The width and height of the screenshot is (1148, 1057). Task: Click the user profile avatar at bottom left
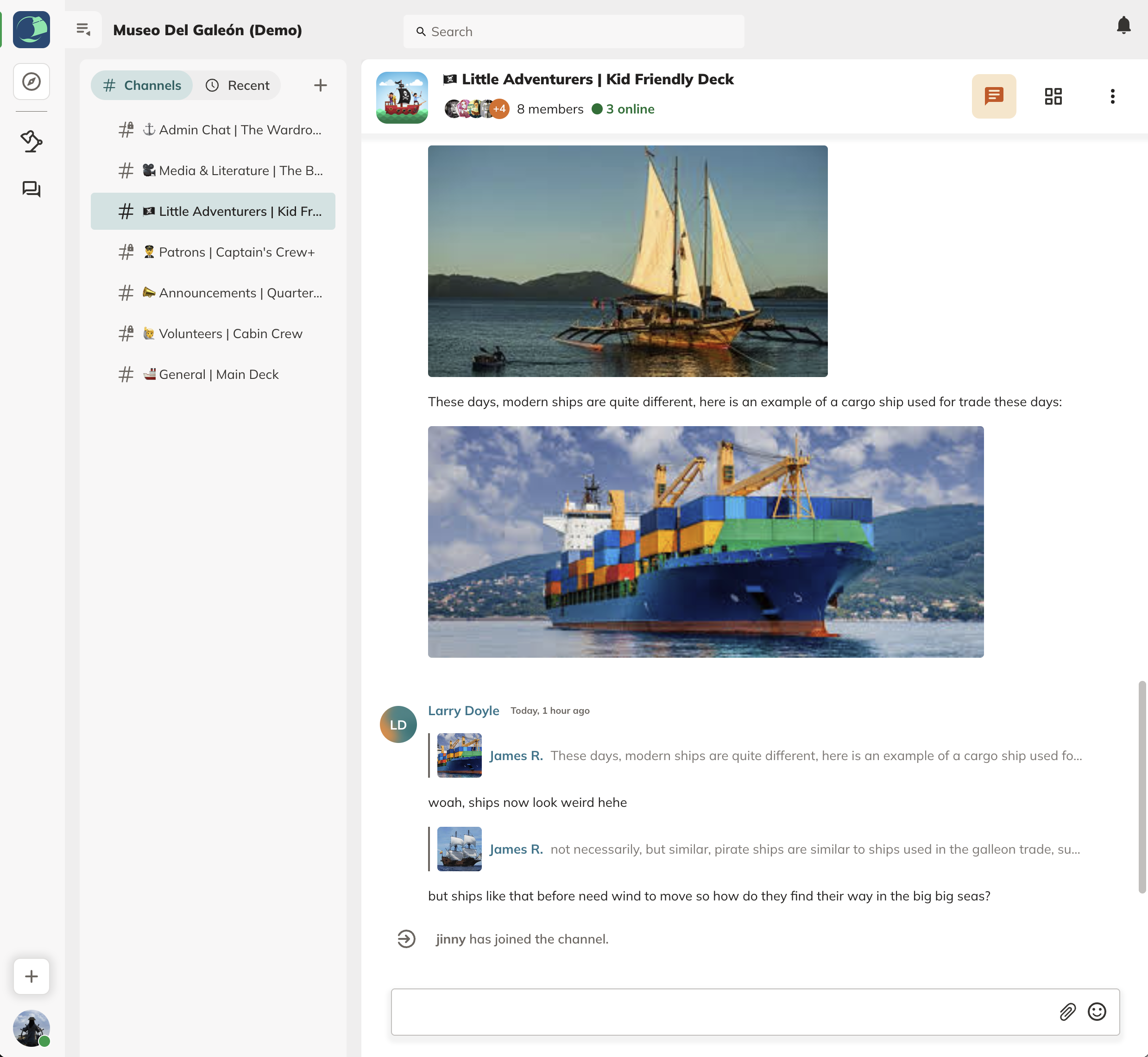32,1027
